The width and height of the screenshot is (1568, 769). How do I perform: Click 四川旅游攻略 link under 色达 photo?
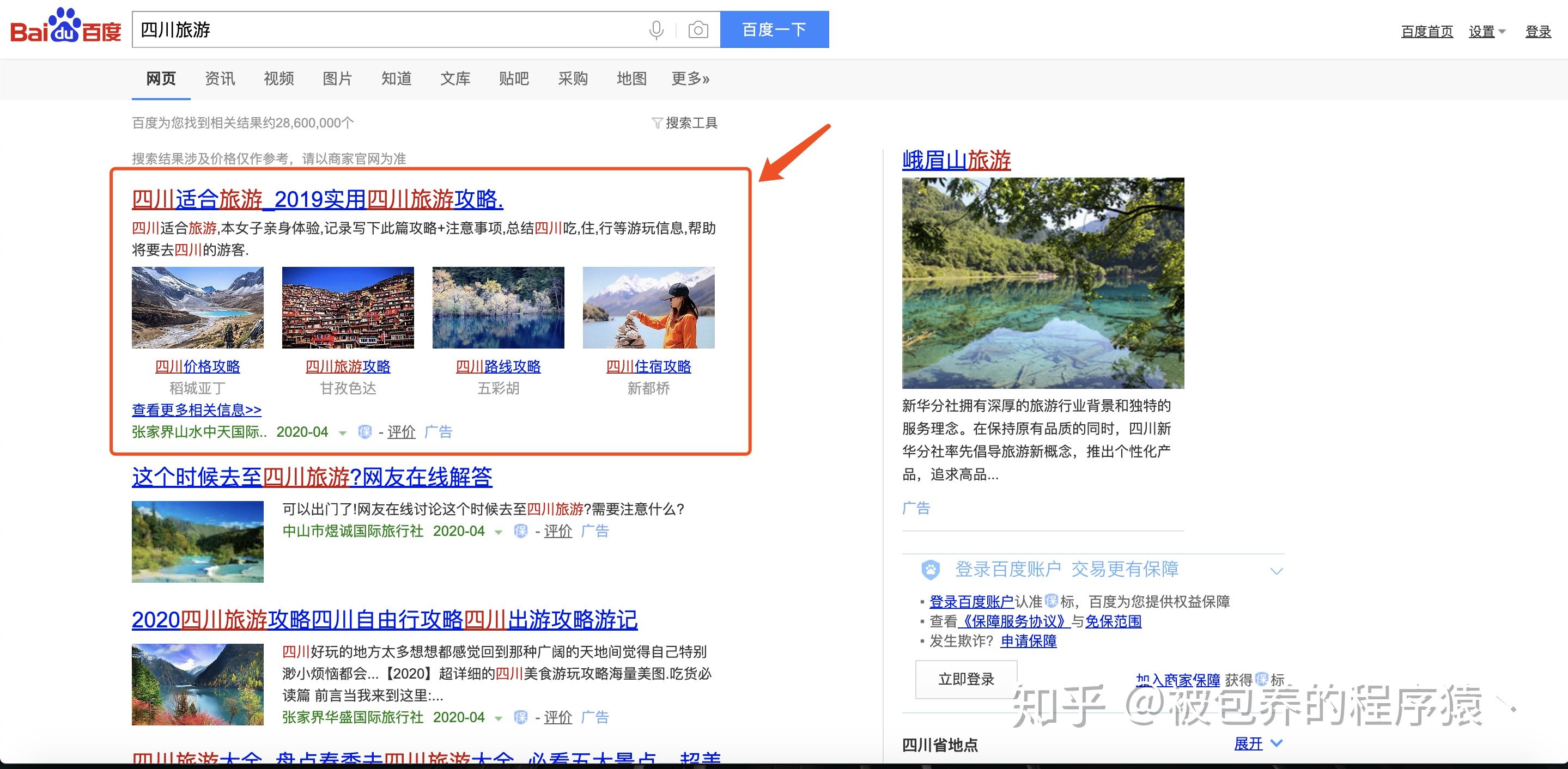point(348,366)
